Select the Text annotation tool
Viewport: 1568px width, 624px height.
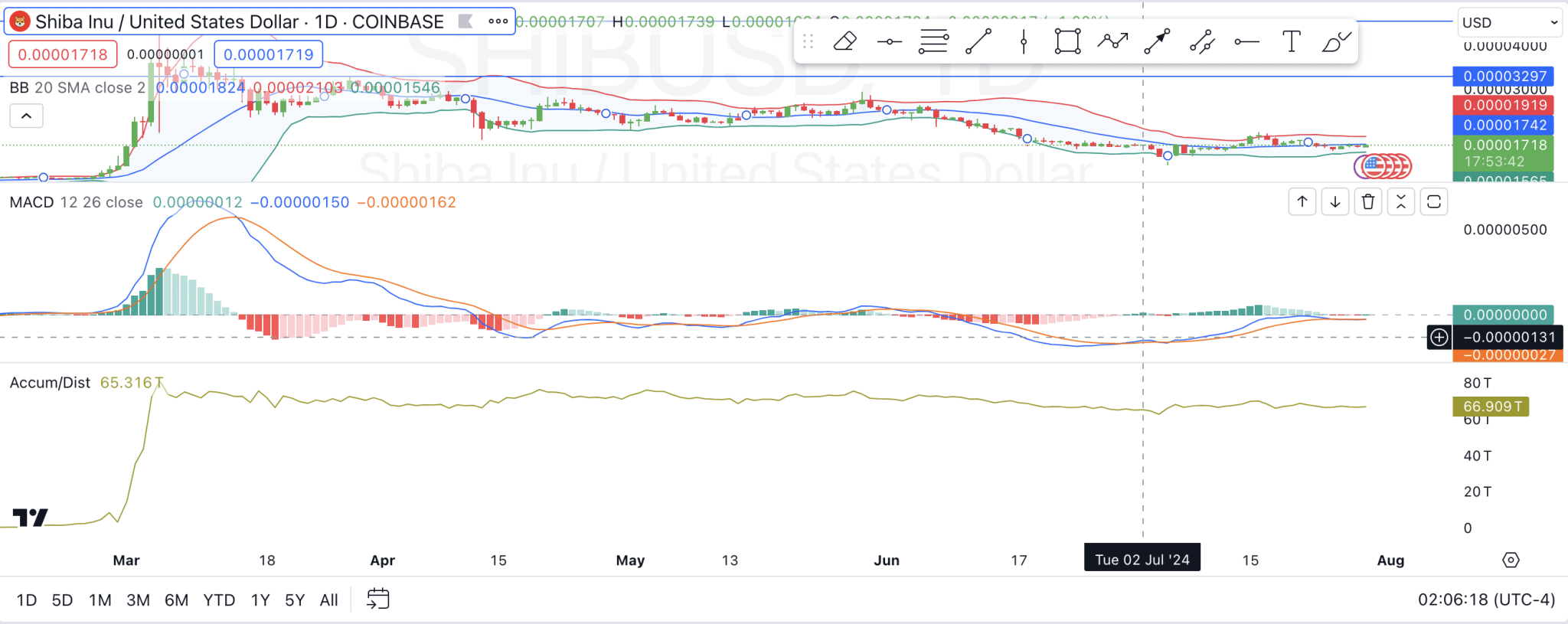[x=1291, y=41]
